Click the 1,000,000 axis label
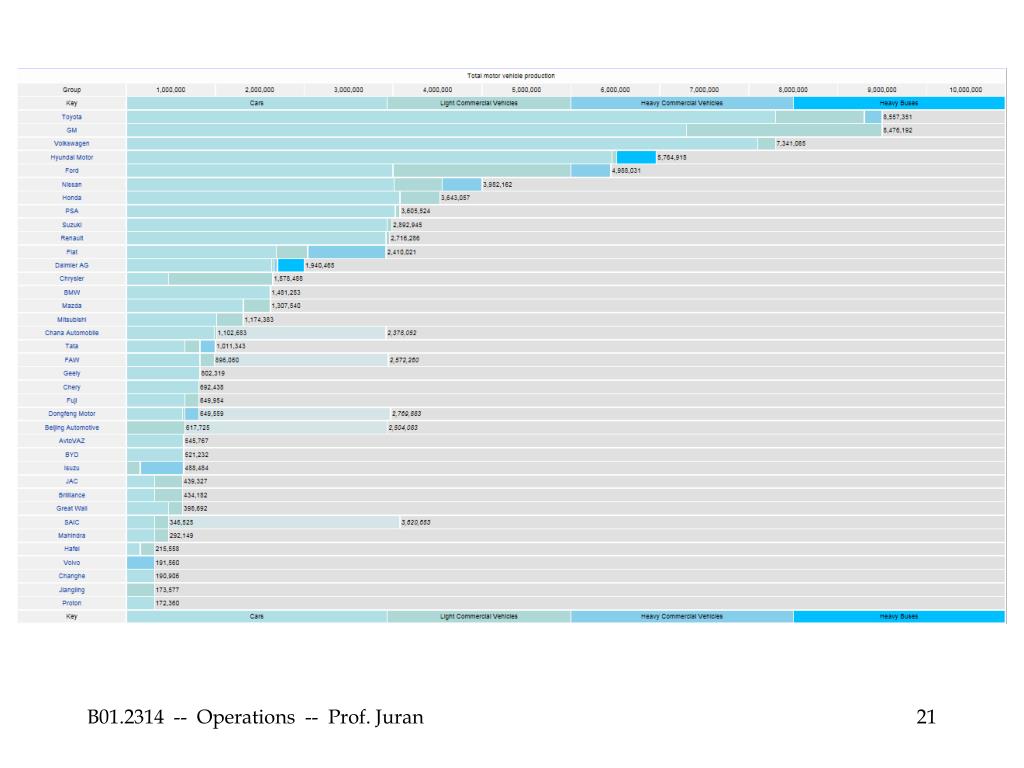 click(x=170, y=89)
